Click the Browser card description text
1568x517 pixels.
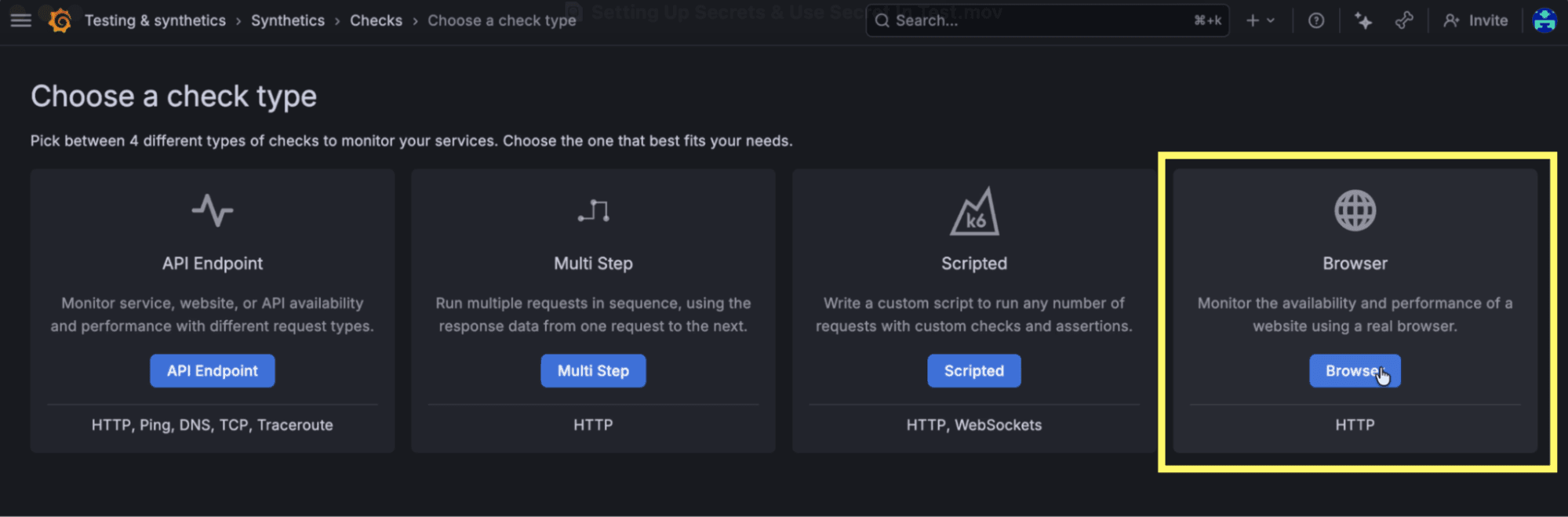(1355, 315)
